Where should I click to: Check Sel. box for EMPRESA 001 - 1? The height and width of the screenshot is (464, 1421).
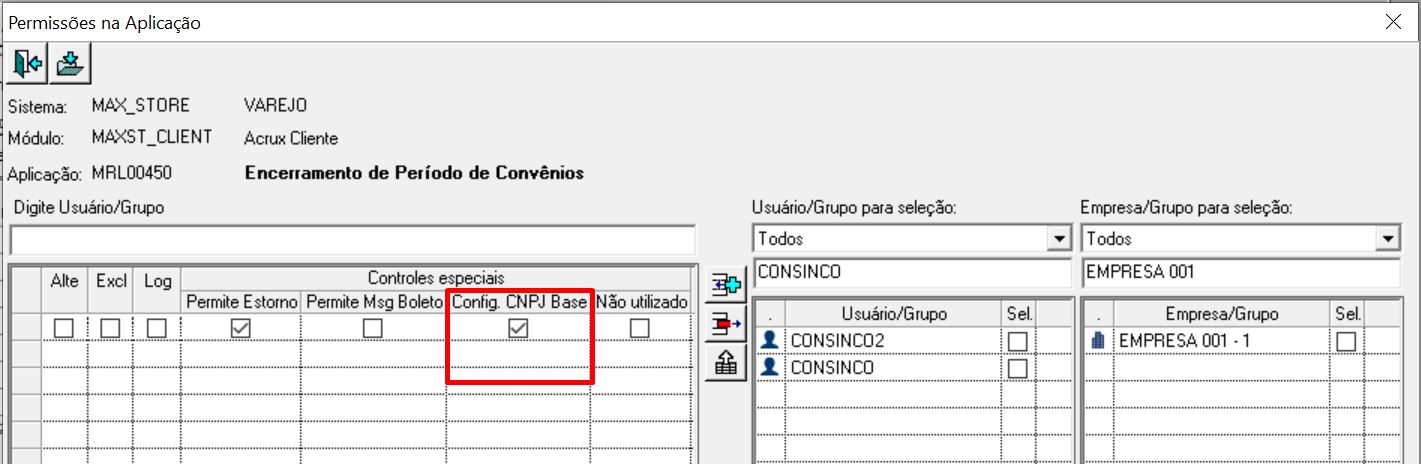click(x=1346, y=342)
